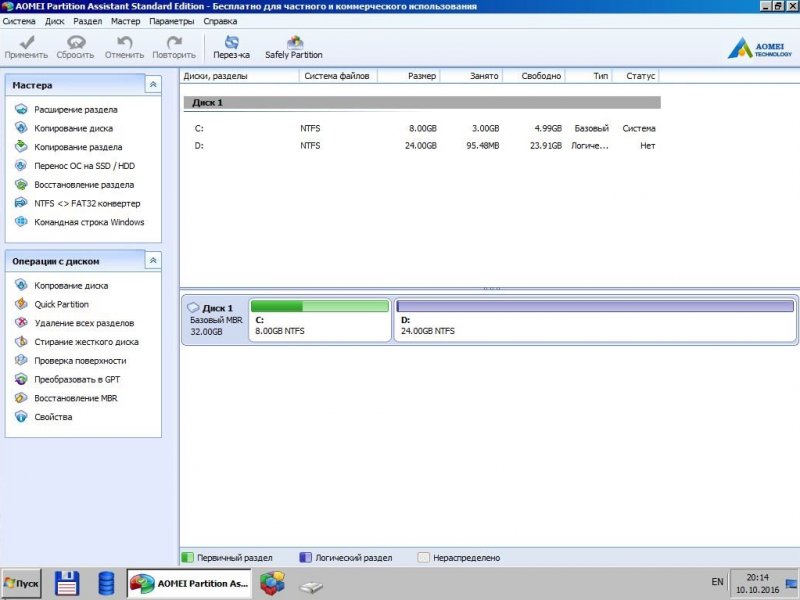Viewport: 800px width, 600px height.
Task: Click the Командная строка Windows icon
Action: (21, 222)
